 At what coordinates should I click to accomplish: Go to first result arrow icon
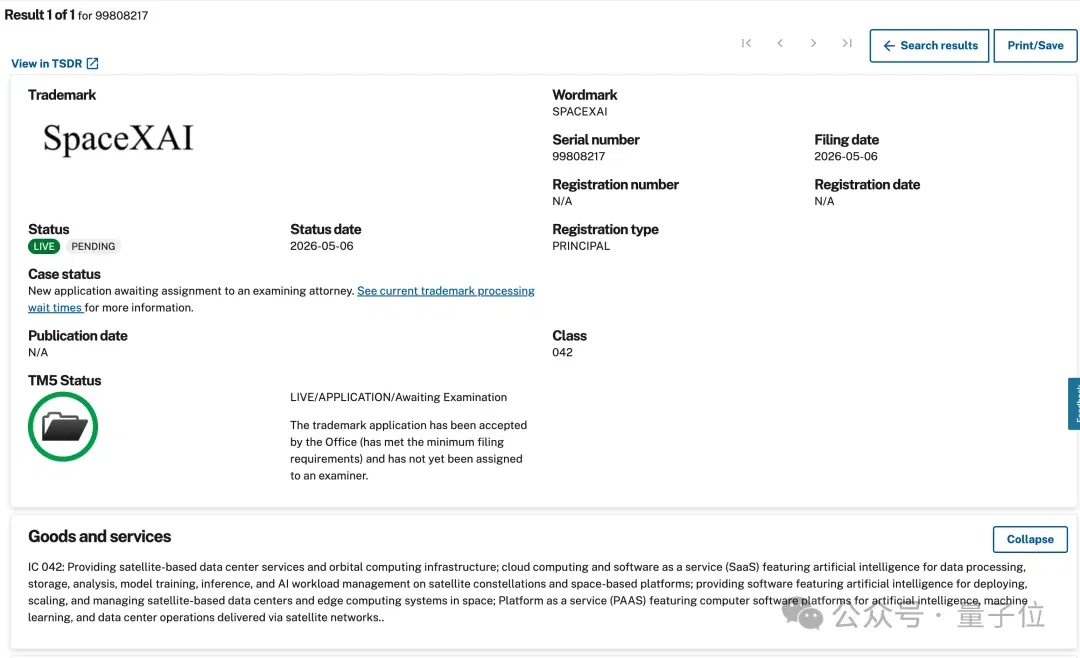[746, 43]
